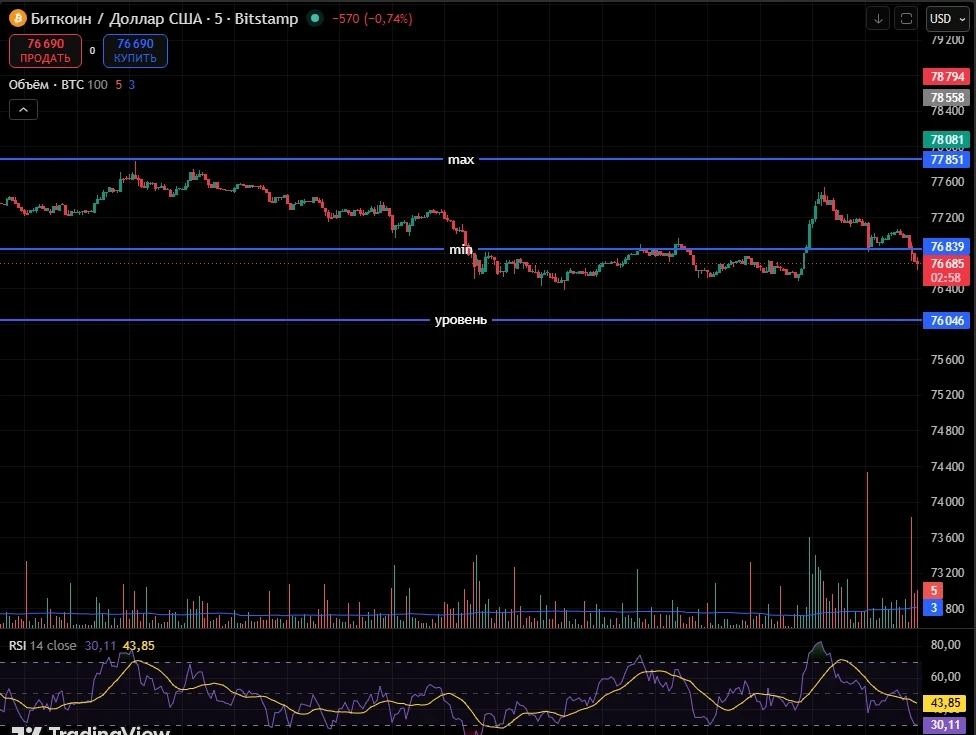The width and height of the screenshot is (976, 735).
Task: Click the current price label 76 685
Action: [946, 270]
